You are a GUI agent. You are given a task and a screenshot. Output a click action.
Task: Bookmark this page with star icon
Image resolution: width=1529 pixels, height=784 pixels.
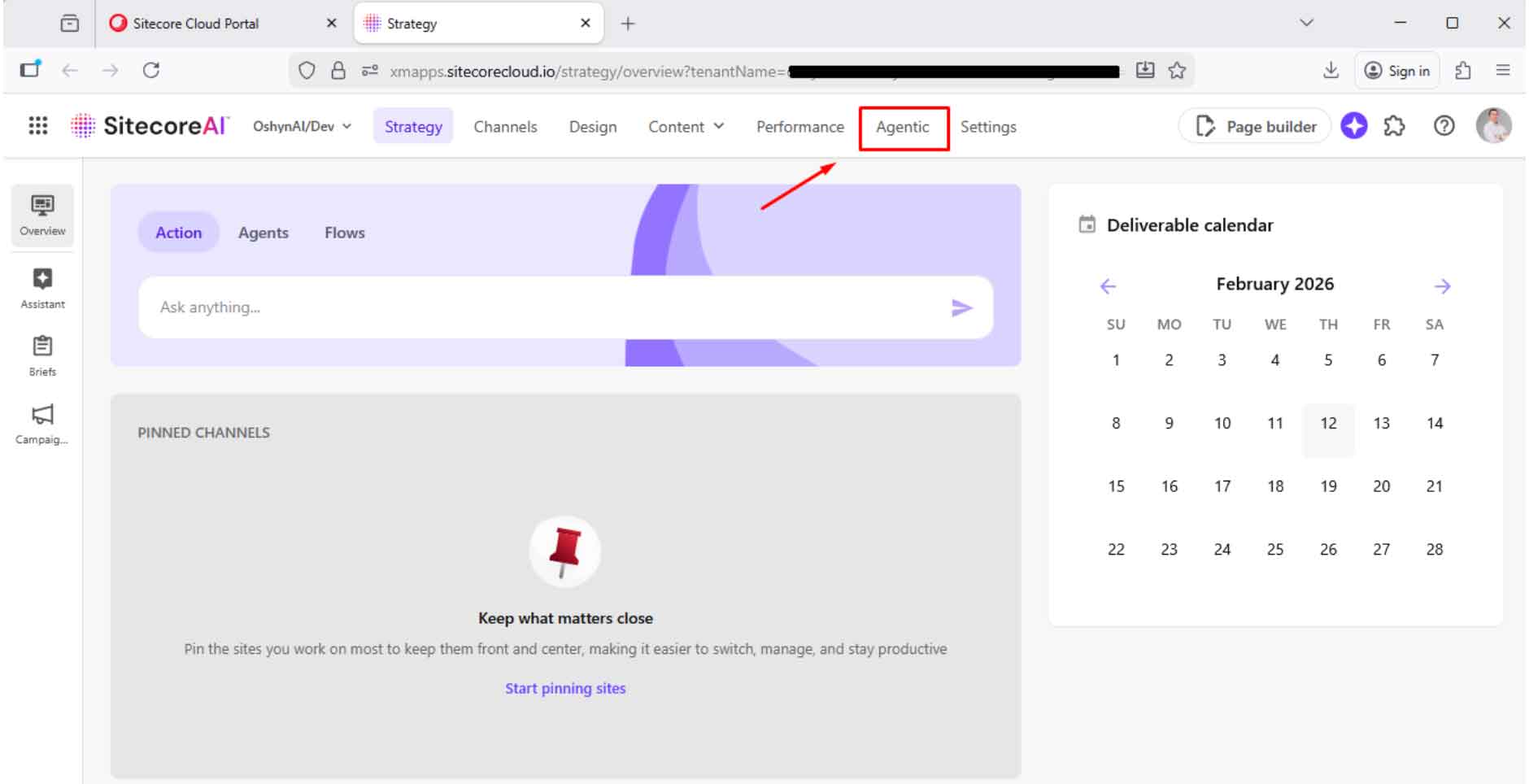[x=1177, y=71]
